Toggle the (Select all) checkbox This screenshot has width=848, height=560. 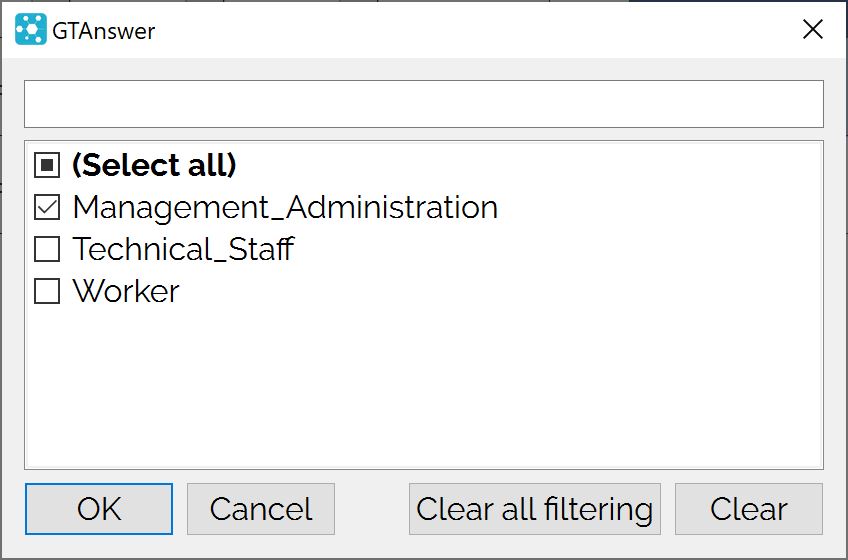pyautogui.click(x=47, y=165)
